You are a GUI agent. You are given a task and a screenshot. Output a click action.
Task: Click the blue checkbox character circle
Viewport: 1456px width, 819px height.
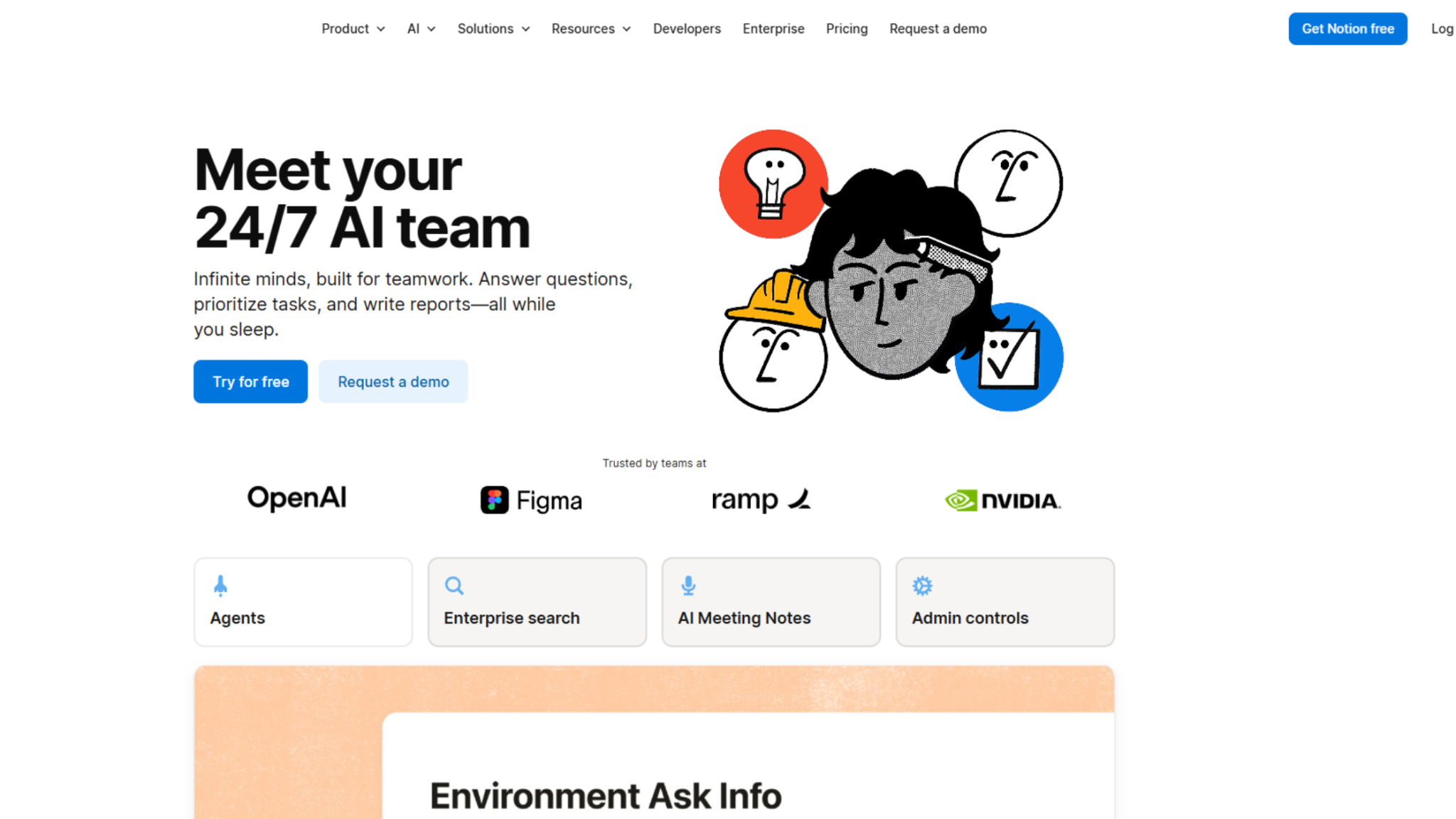[x=1010, y=357]
